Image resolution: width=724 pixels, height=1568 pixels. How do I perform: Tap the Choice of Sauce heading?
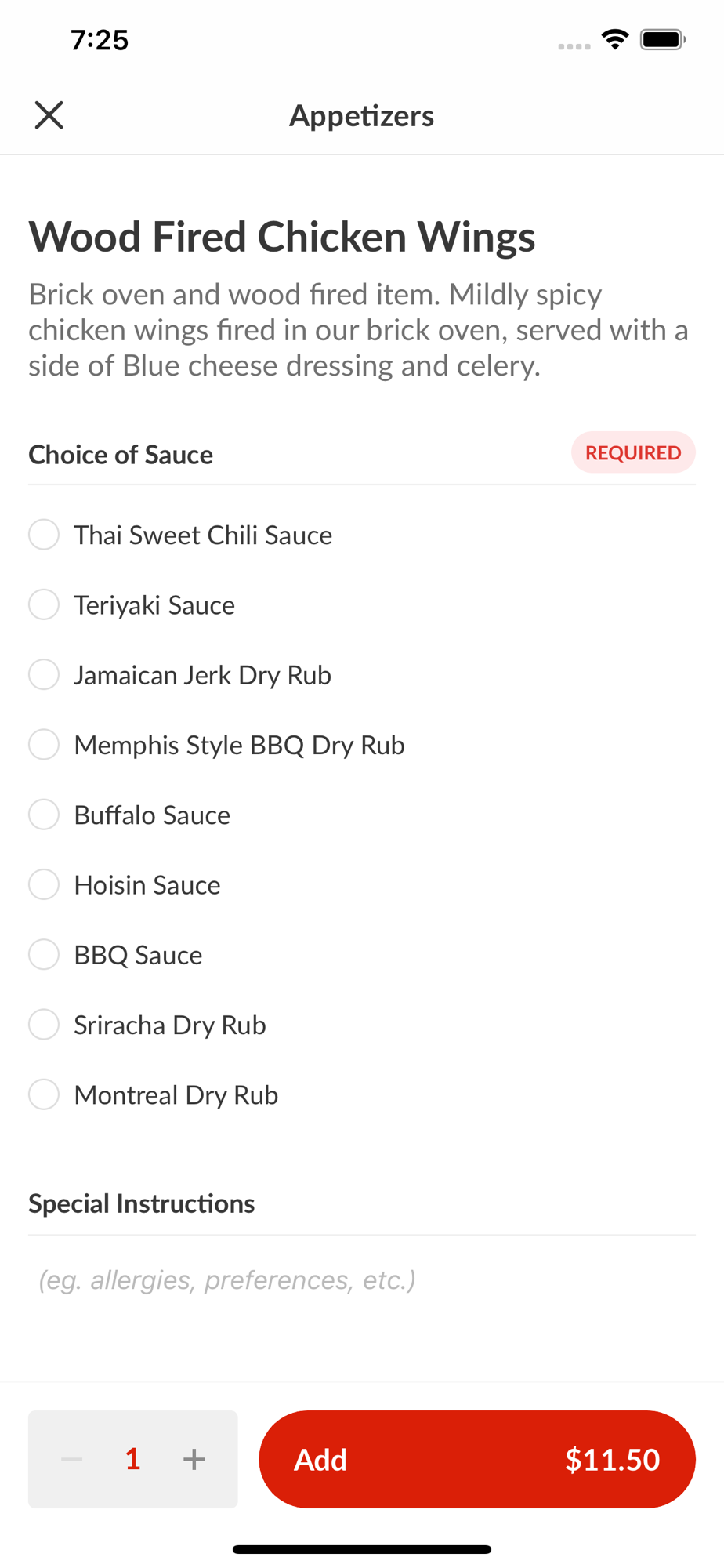(x=121, y=455)
